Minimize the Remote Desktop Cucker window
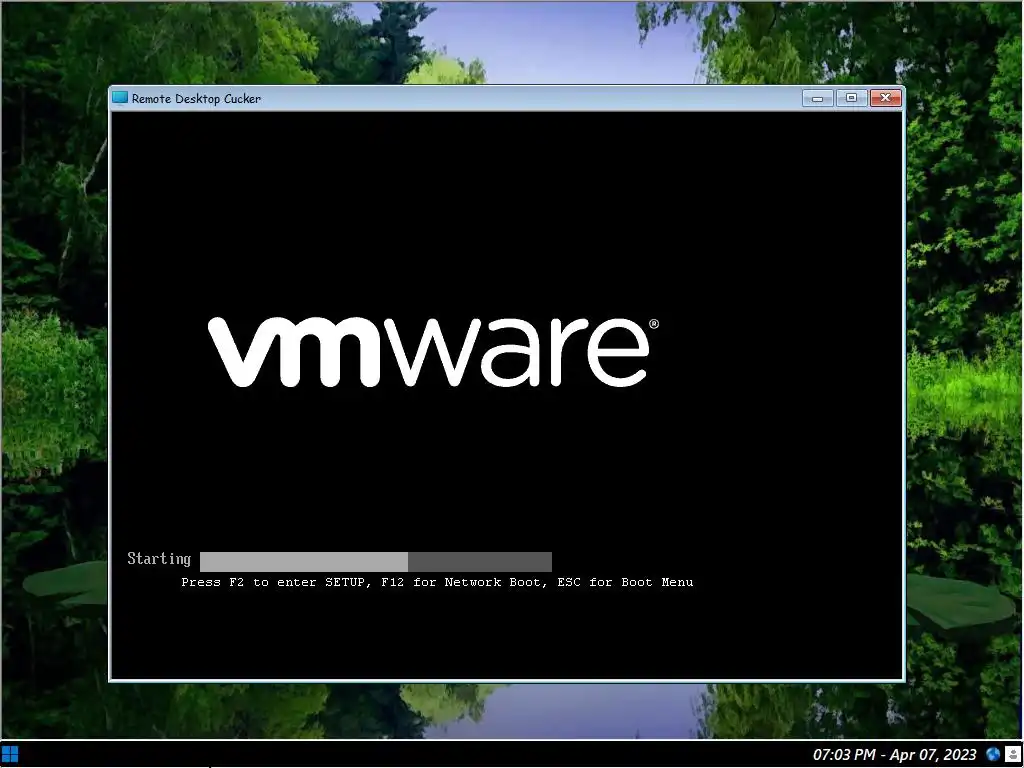The image size is (1024, 768). click(818, 98)
